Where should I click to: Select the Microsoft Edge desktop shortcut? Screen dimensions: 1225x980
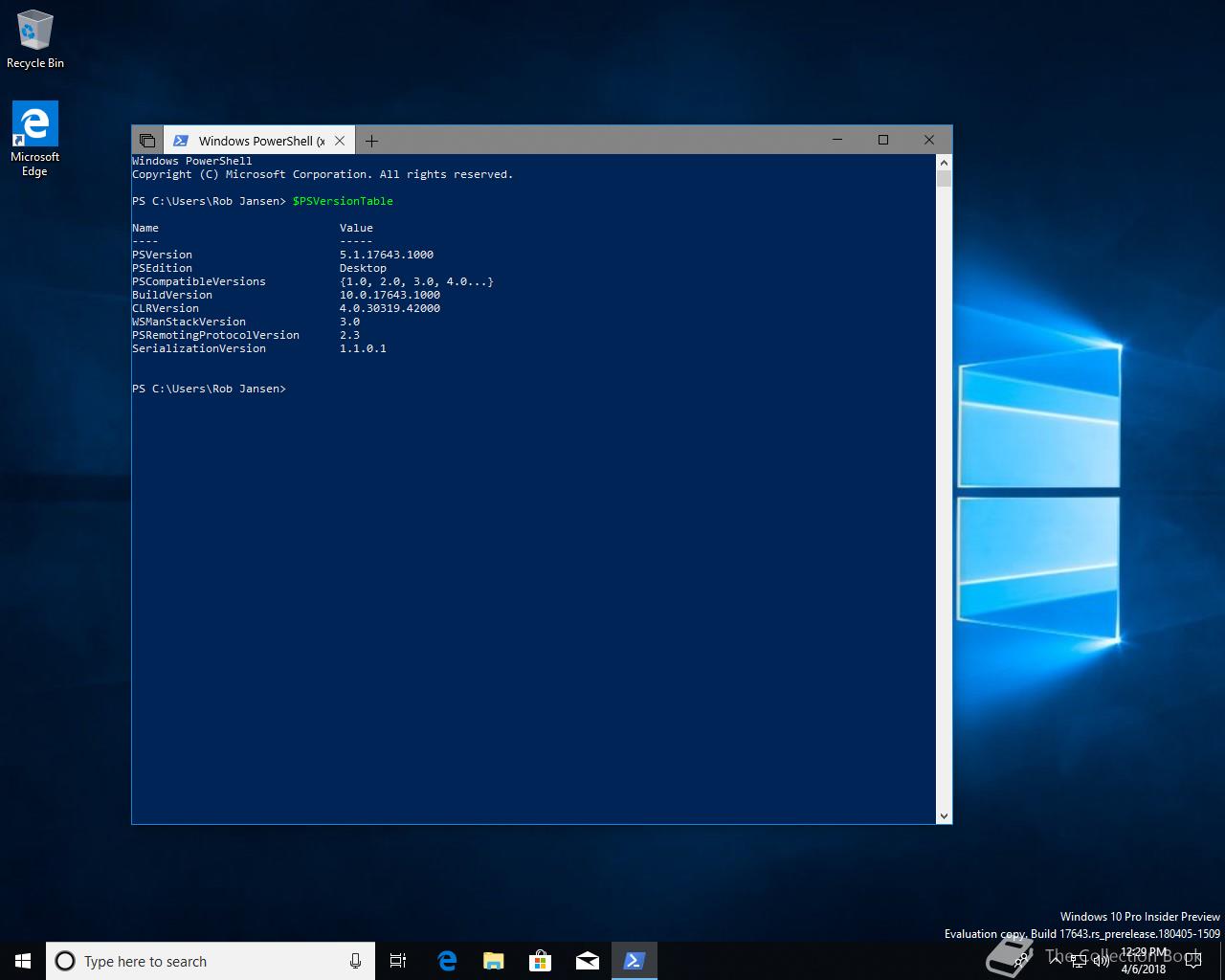pyautogui.click(x=35, y=139)
